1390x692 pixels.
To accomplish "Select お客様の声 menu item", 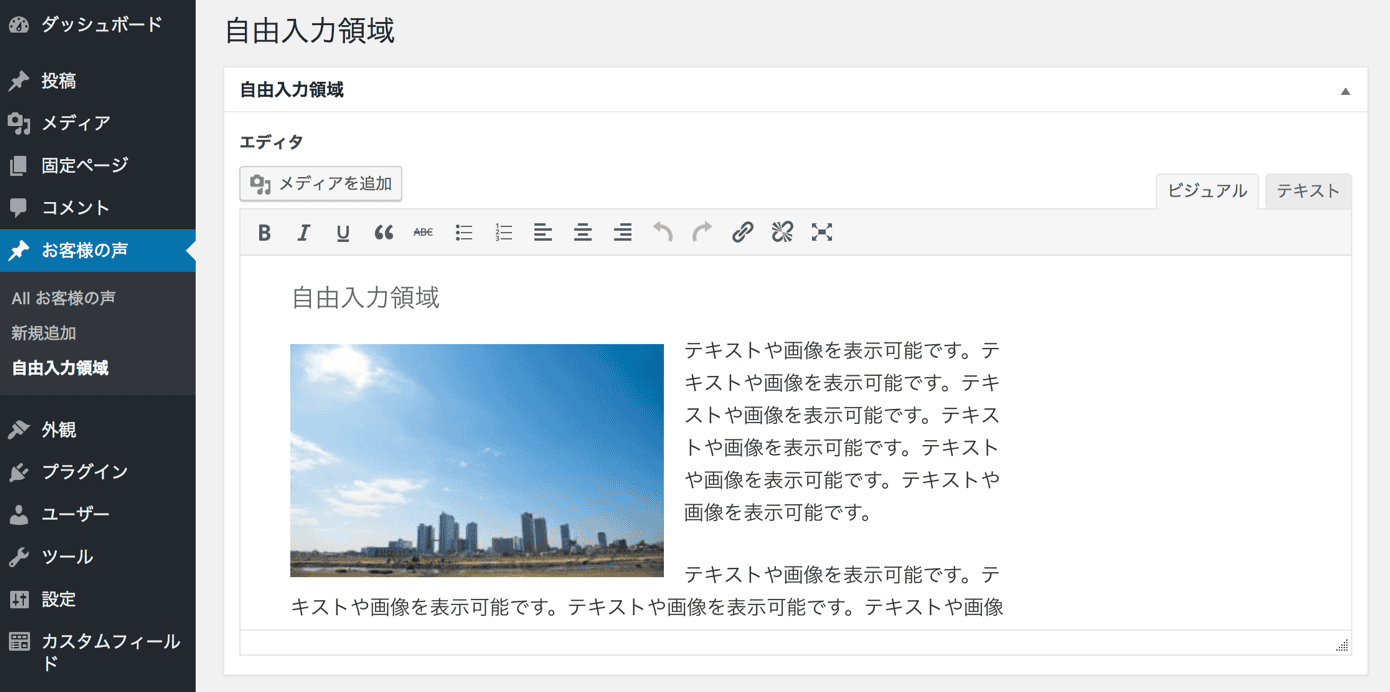I will [x=98, y=250].
